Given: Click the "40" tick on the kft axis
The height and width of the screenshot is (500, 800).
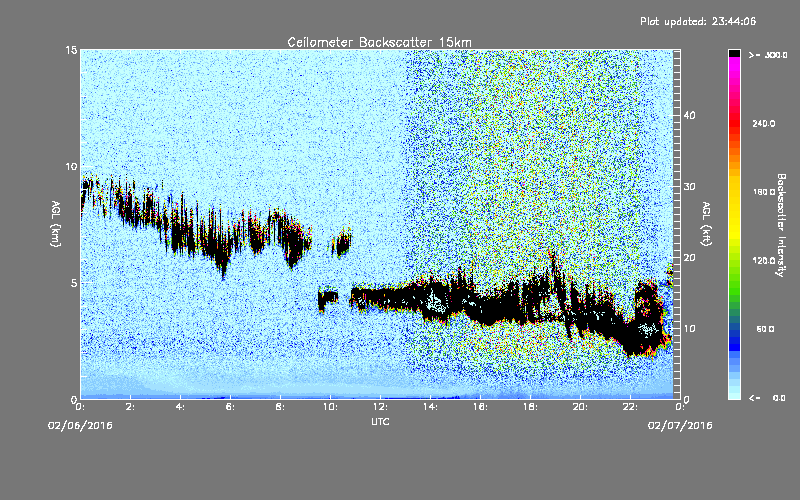Looking at the screenshot, I should [689, 115].
